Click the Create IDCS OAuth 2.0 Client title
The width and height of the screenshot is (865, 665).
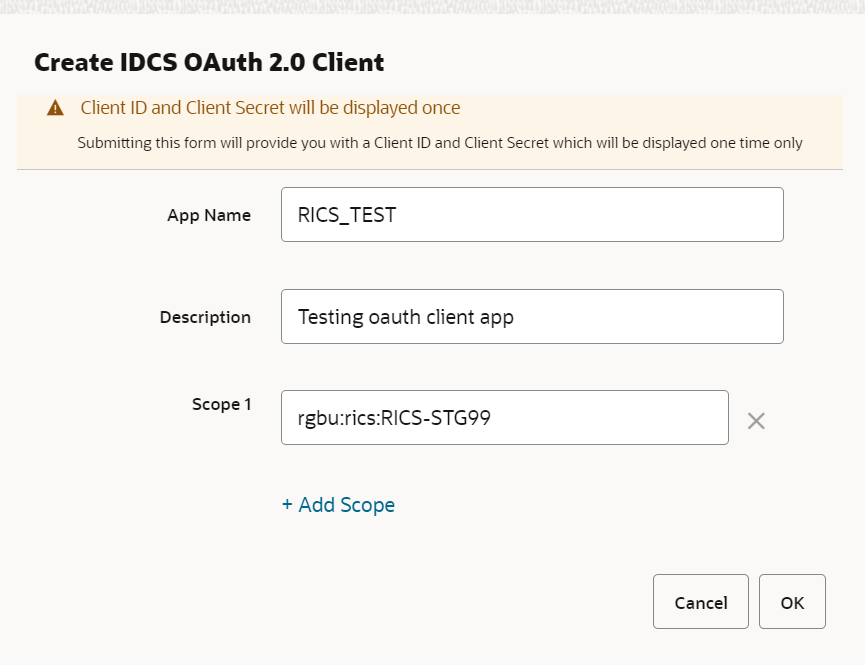coord(209,62)
